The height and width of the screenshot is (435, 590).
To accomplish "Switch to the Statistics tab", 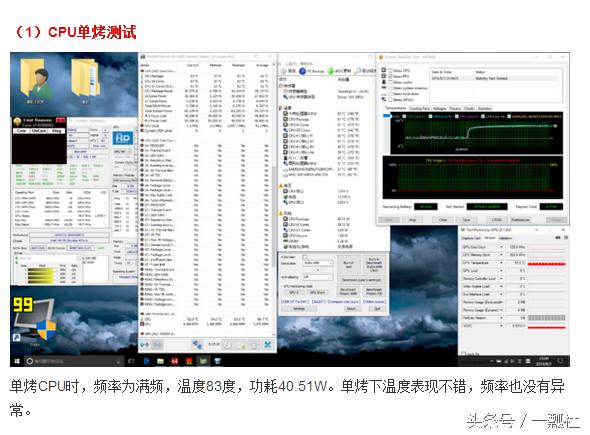I will click(x=485, y=108).
